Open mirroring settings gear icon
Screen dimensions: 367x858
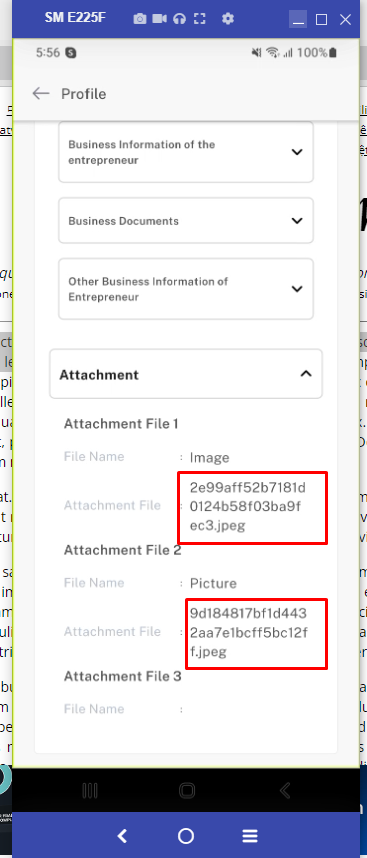coord(228,19)
